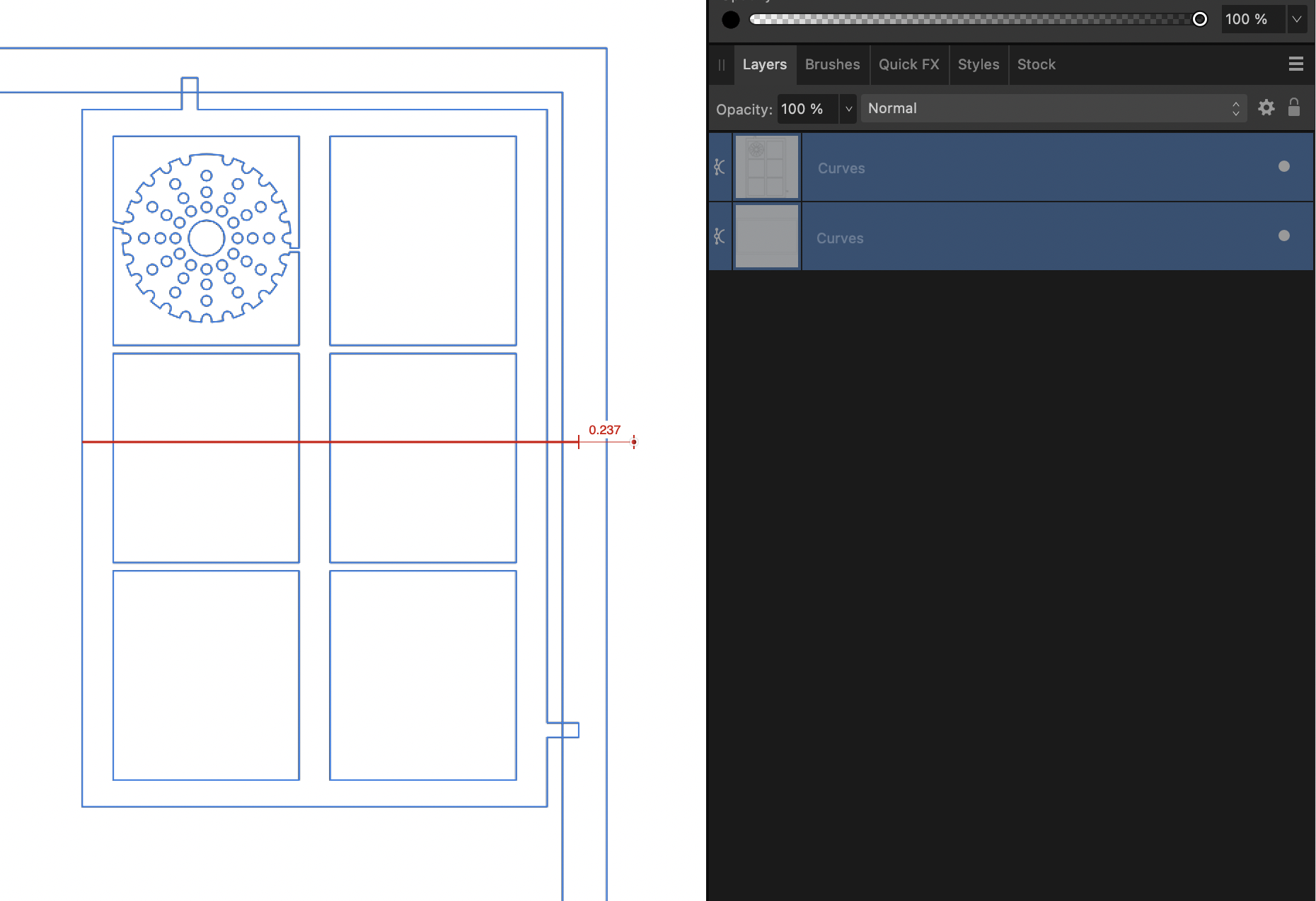This screenshot has width=1316, height=901.
Task: Switch to the Stock panel
Action: [x=1036, y=64]
